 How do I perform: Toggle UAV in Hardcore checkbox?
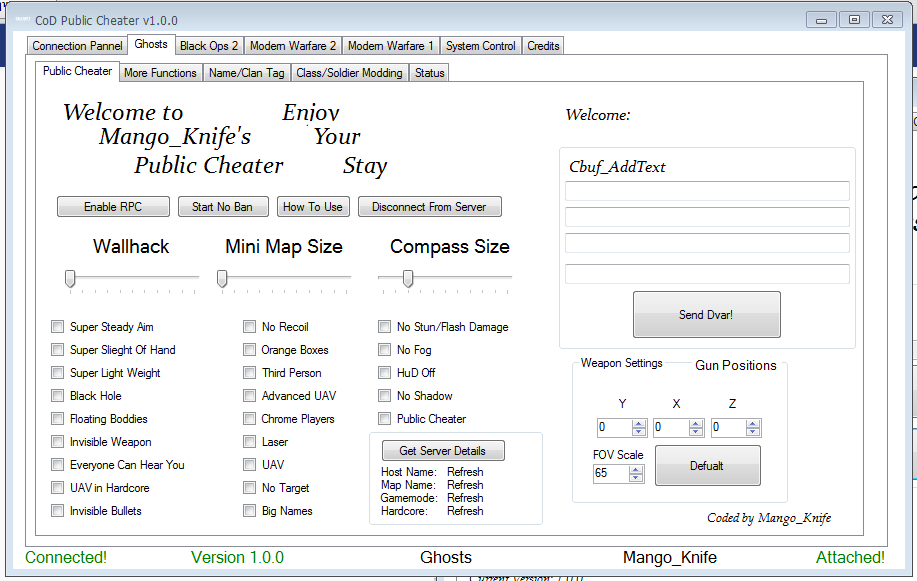57,488
